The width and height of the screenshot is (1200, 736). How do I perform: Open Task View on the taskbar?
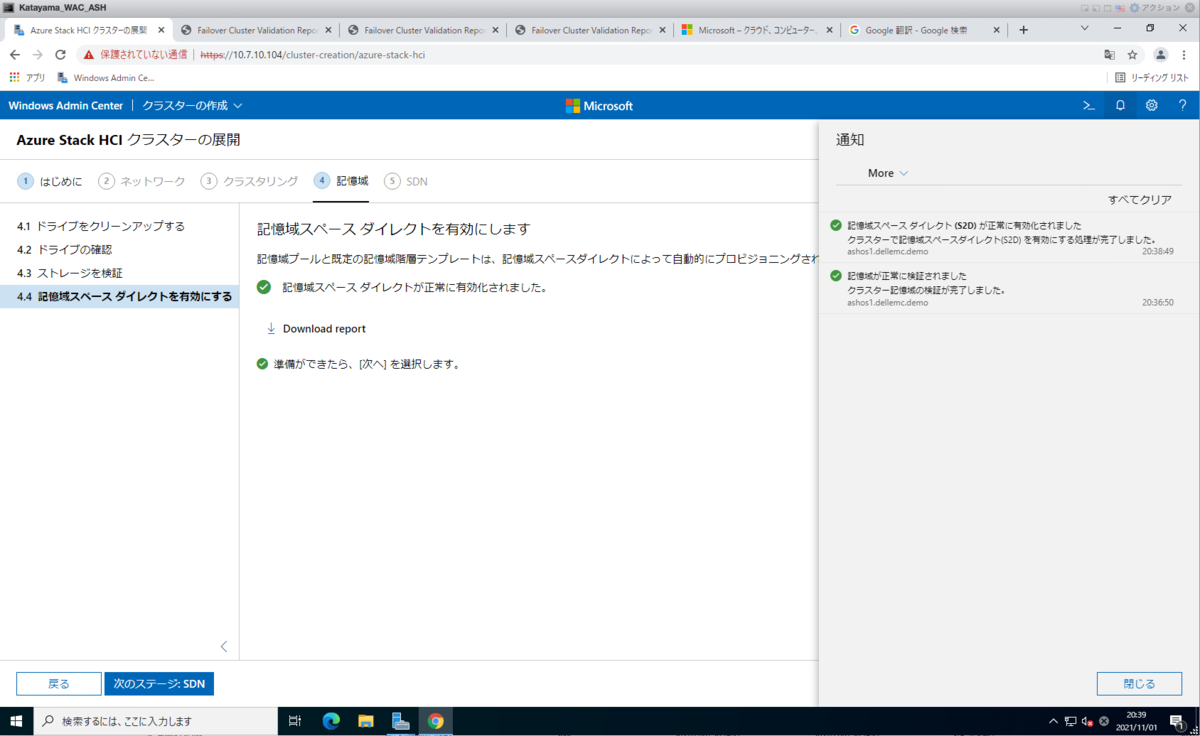click(294, 720)
